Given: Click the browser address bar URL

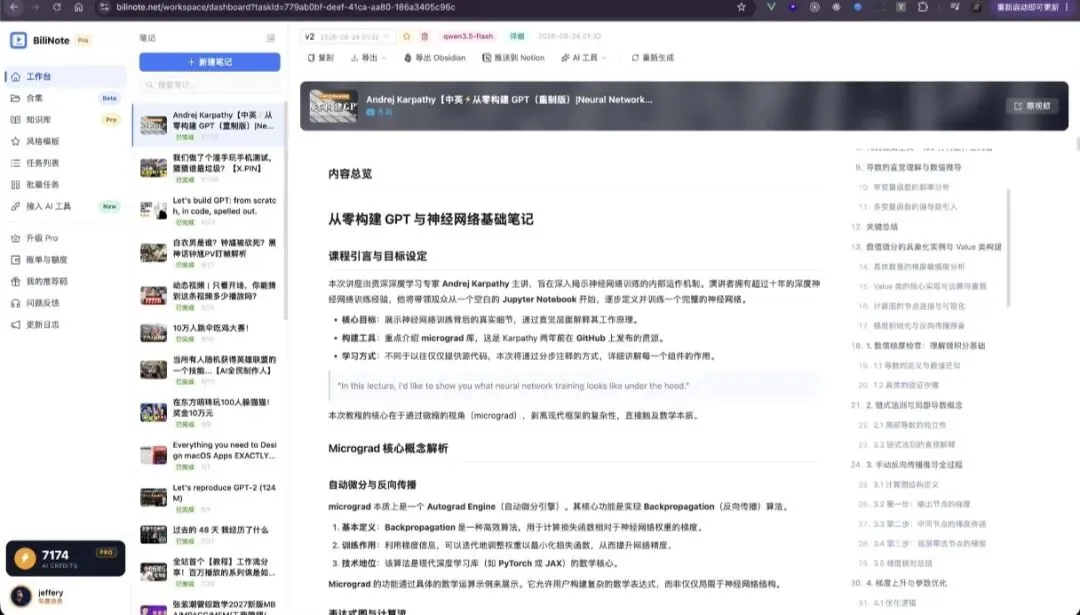Looking at the screenshot, I should [285, 7].
